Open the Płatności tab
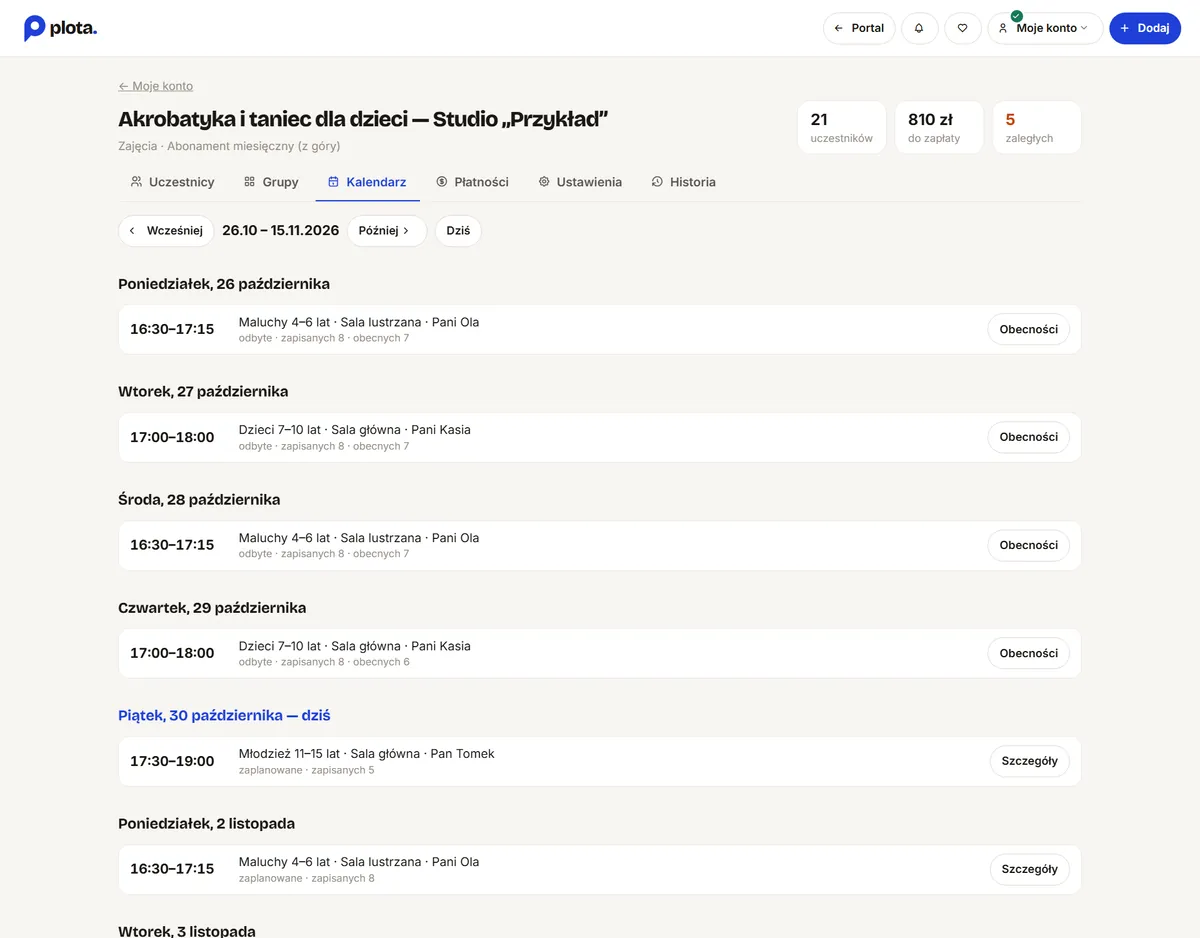 [x=472, y=182]
